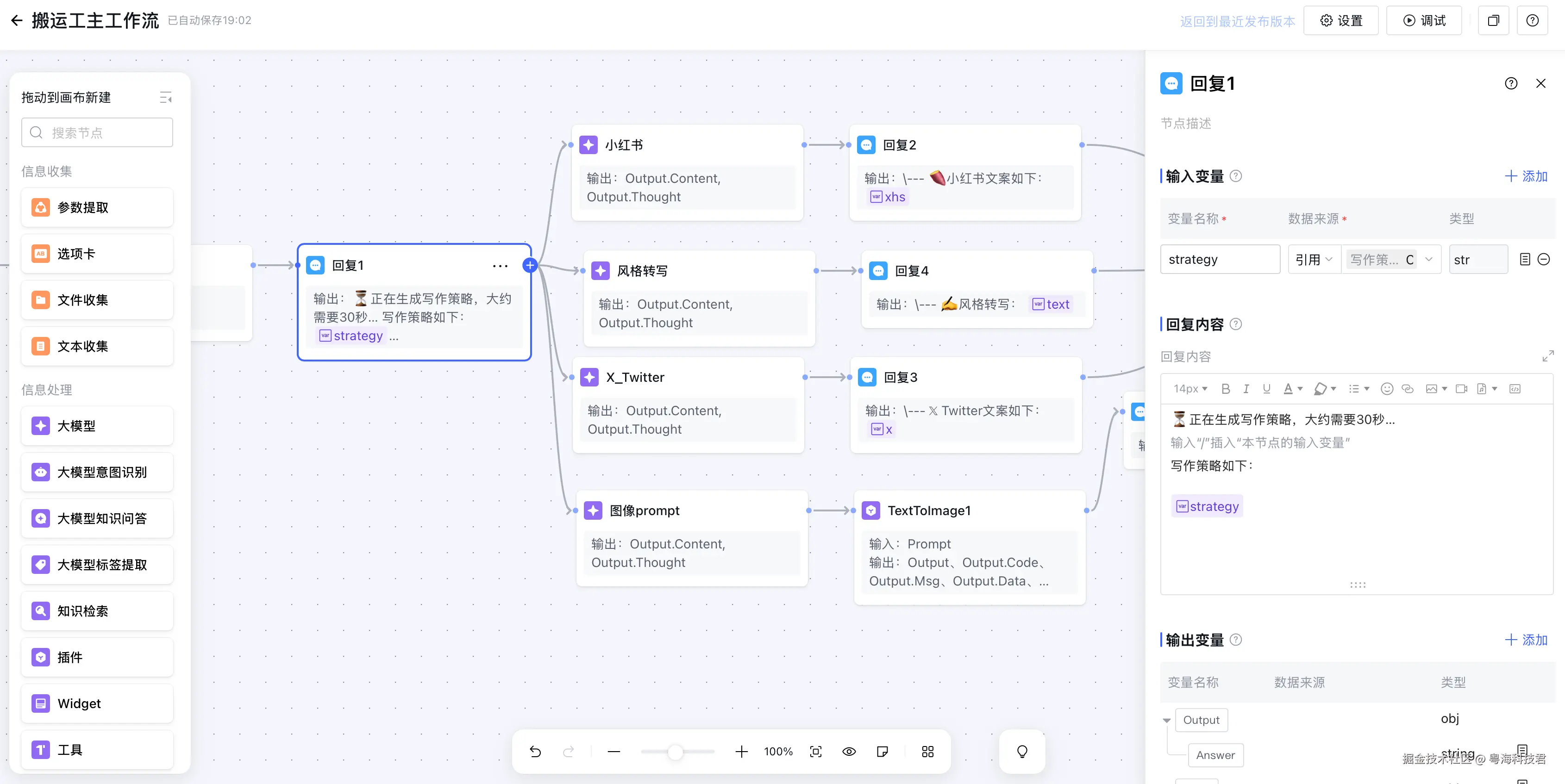Click the fit-to-screen canvas icon
Image resolution: width=1565 pixels, height=784 pixels.
coord(816,752)
